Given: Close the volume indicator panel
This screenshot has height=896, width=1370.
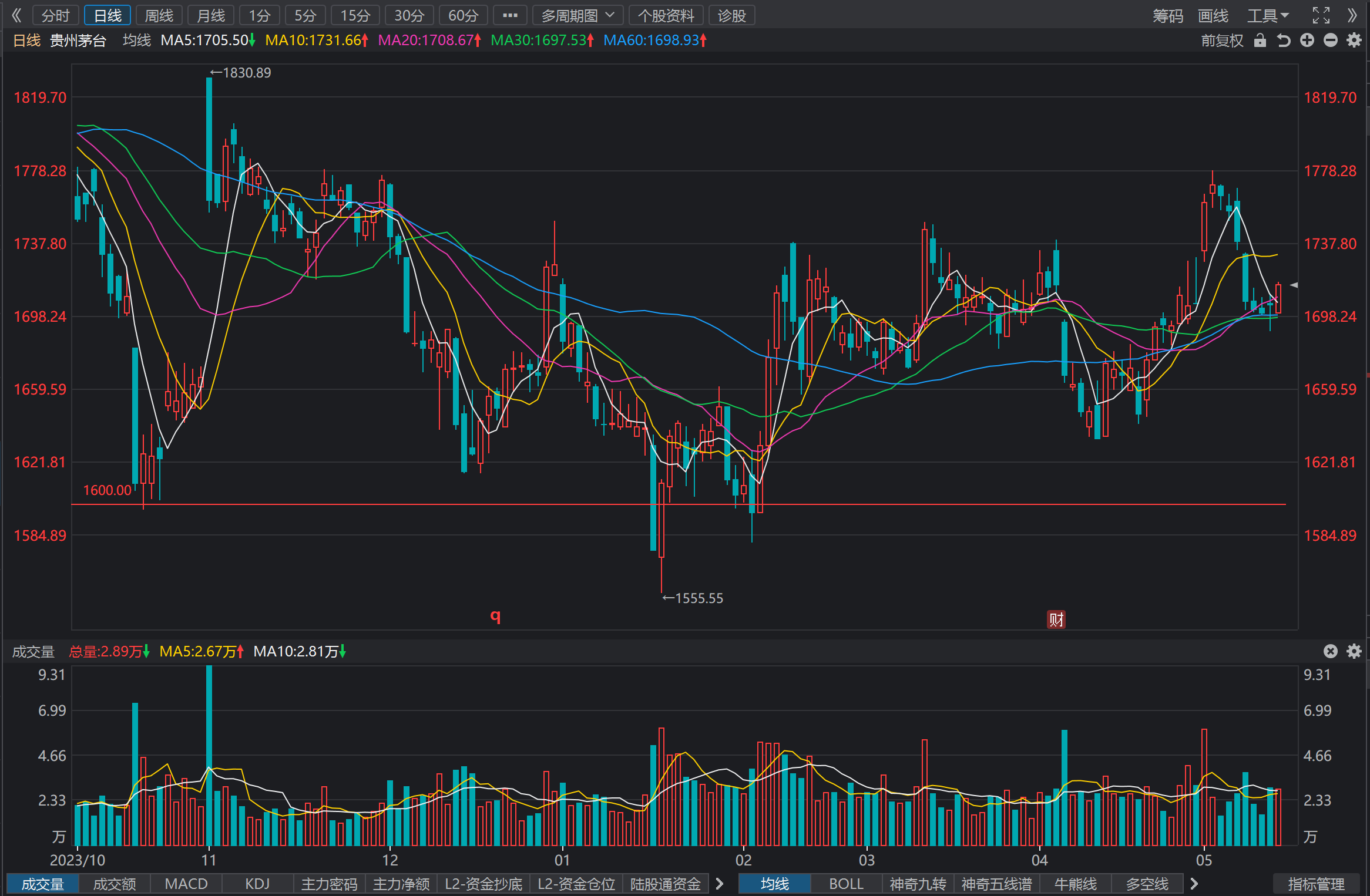Looking at the screenshot, I should (x=1331, y=651).
